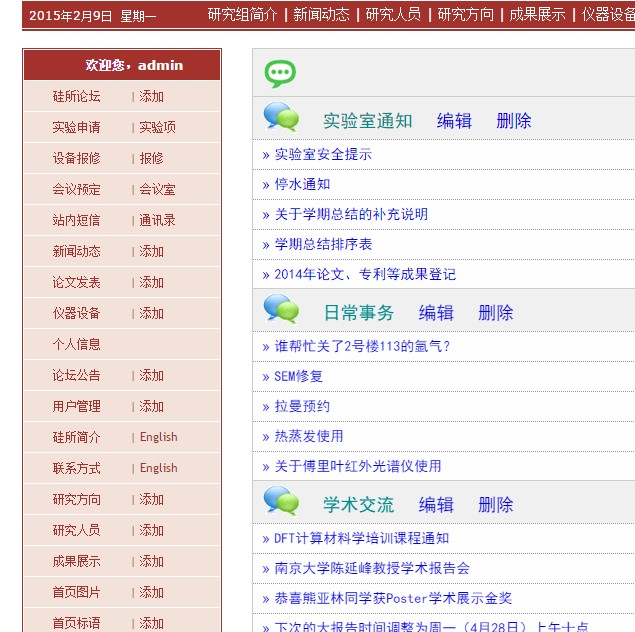Open post 南京大学陈延峰教授学术报告会

pos(372,568)
